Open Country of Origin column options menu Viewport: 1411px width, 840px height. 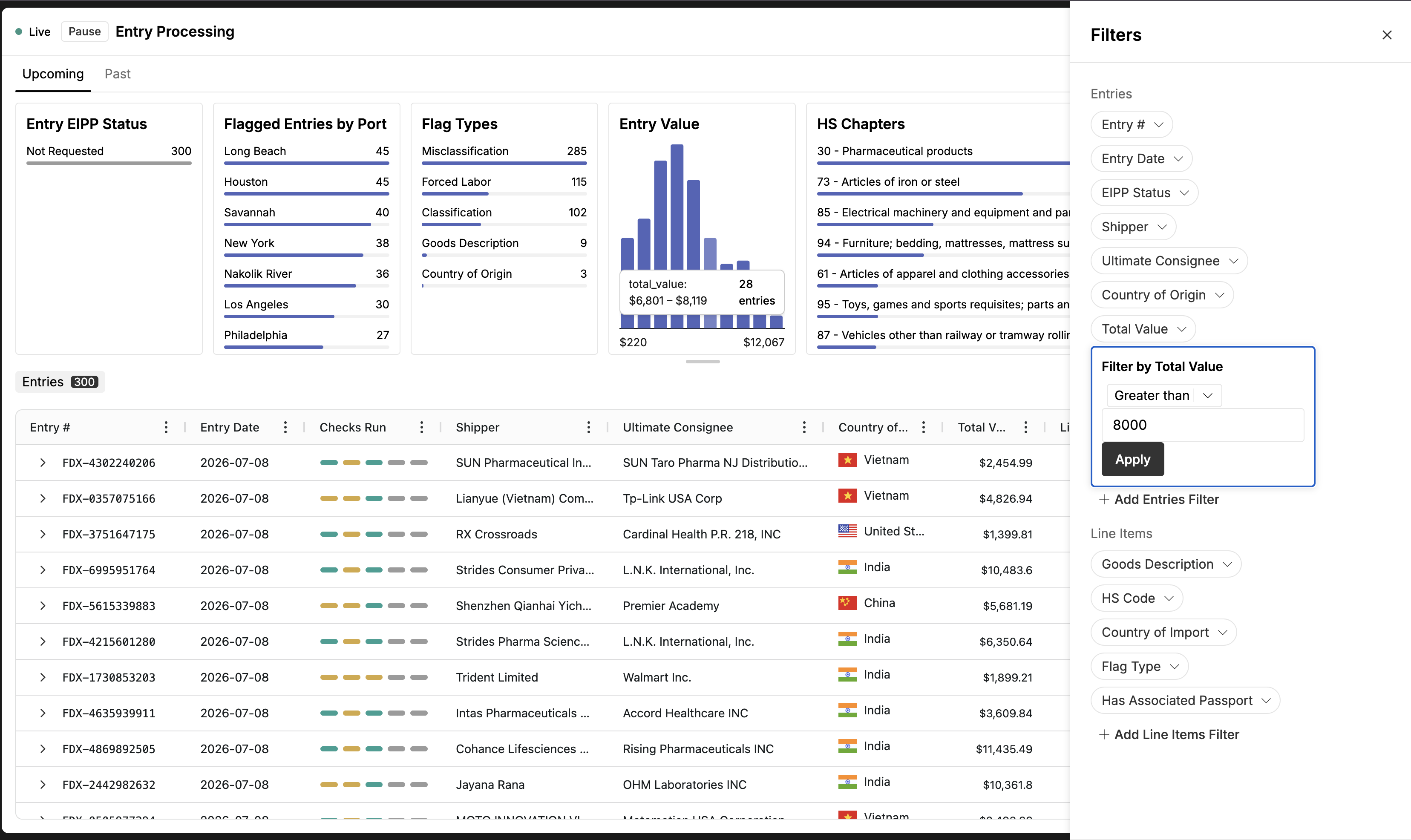point(924,427)
